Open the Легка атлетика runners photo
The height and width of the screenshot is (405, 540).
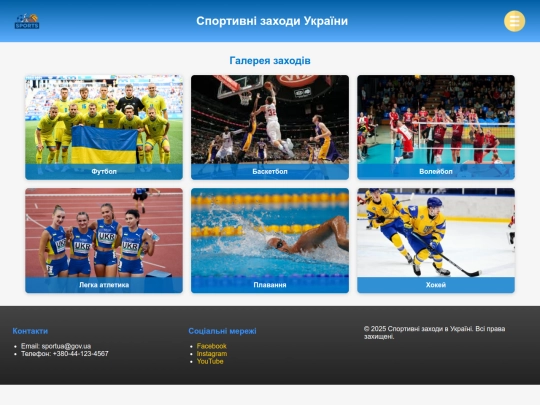[104, 233]
